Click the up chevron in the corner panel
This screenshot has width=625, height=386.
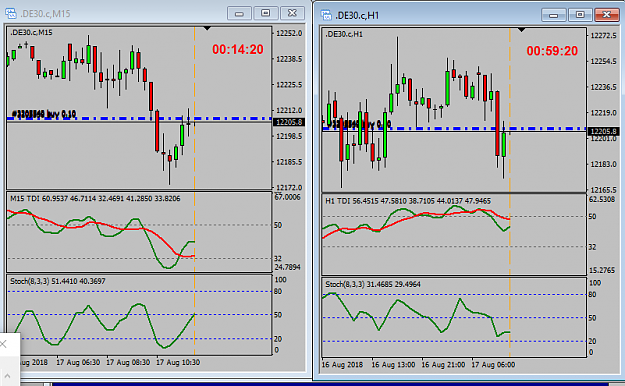7,376
